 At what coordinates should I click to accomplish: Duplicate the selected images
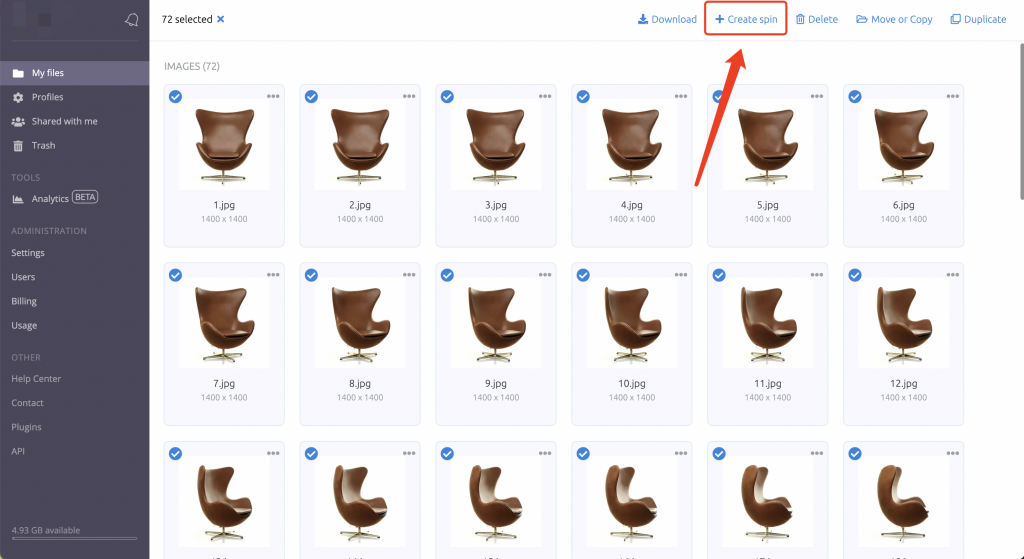click(x=978, y=19)
